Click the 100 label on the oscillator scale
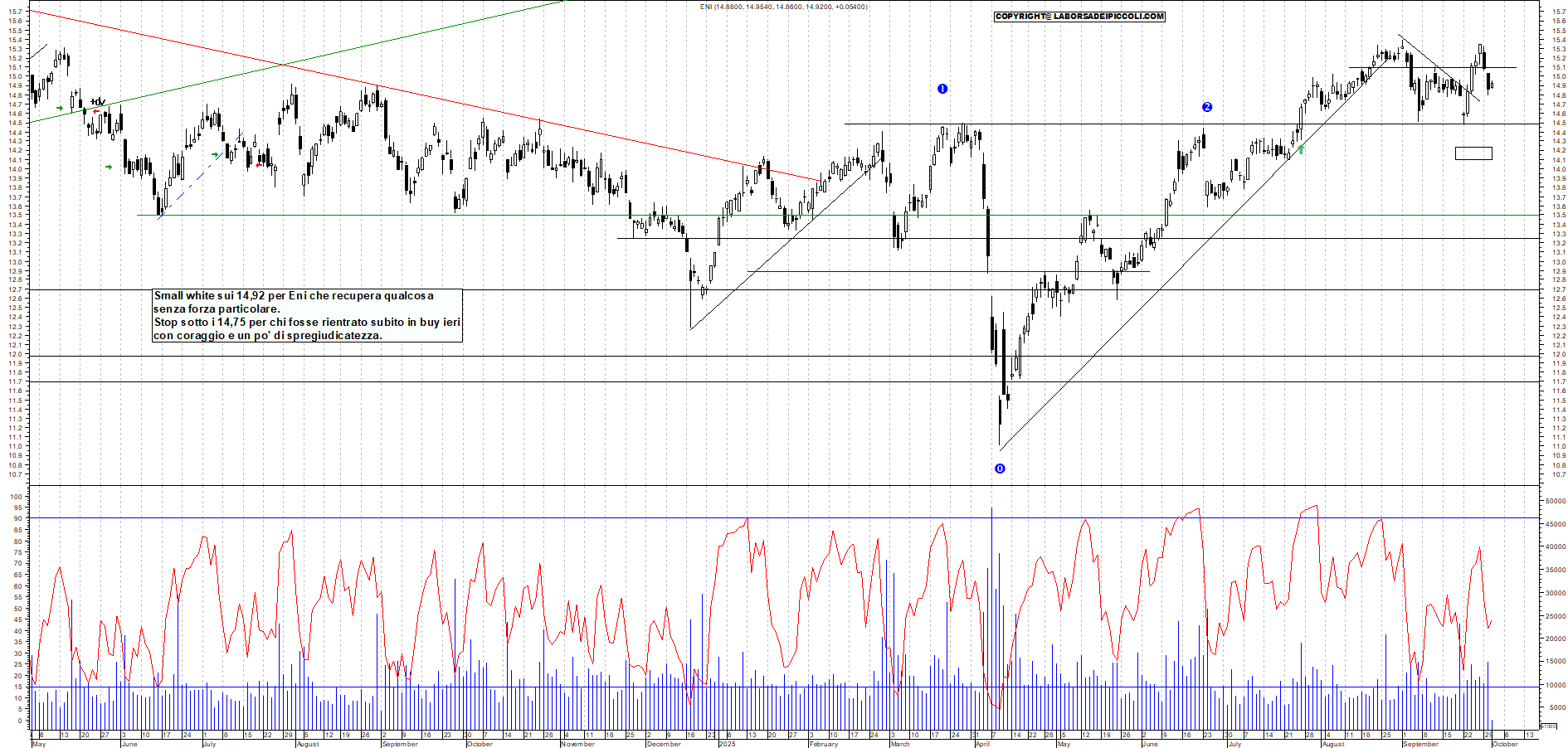Image resolution: width=1568 pixels, height=748 pixels. point(17,497)
